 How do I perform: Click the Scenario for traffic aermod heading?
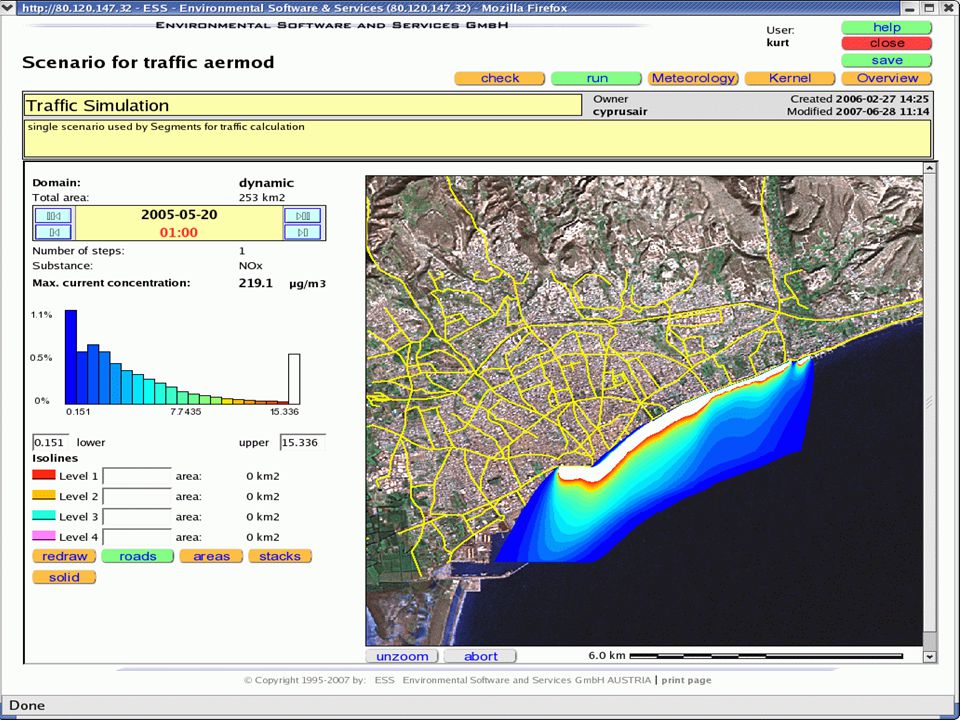[148, 62]
